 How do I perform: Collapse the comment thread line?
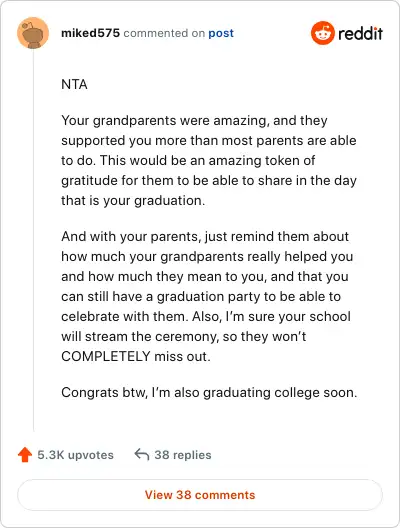tap(33, 241)
